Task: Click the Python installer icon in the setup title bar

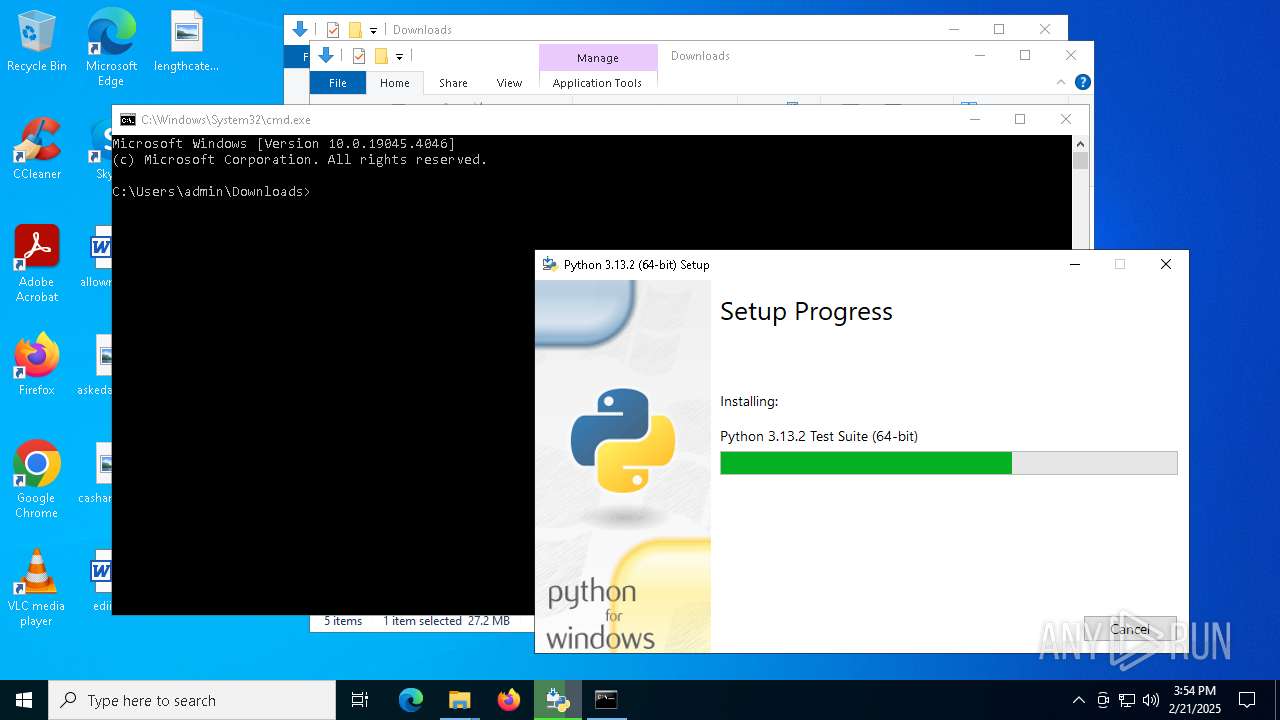Action: coord(550,265)
